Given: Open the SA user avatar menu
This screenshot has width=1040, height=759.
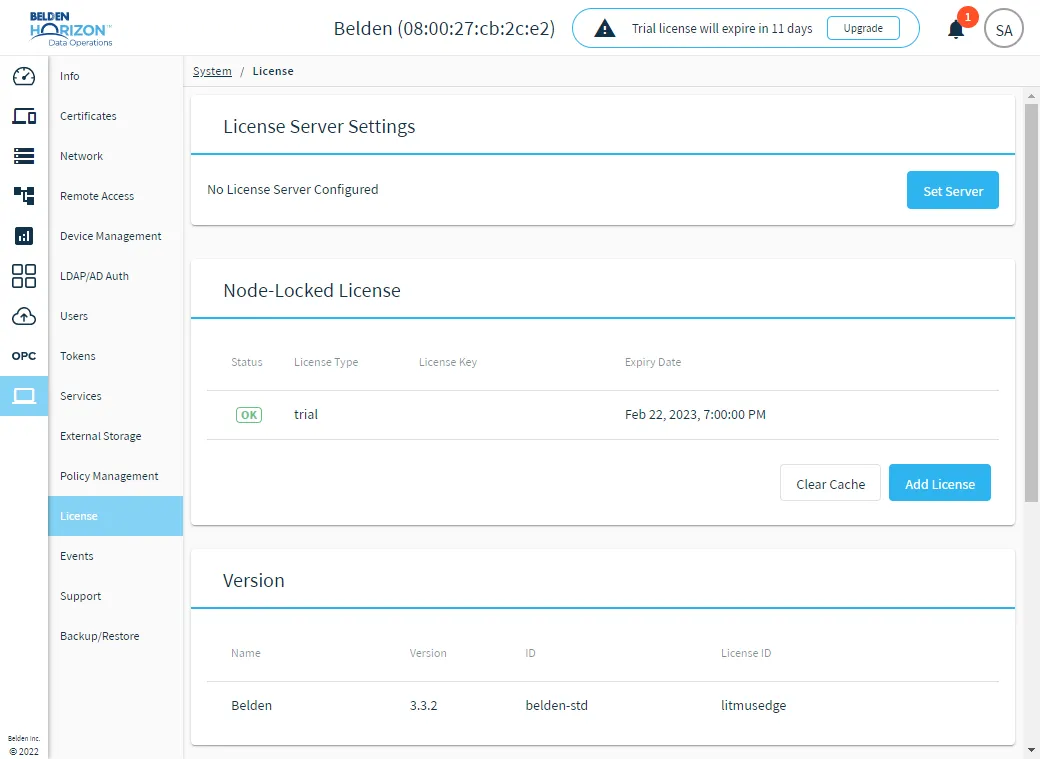Looking at the screenshot, I should pos(1004,29).
